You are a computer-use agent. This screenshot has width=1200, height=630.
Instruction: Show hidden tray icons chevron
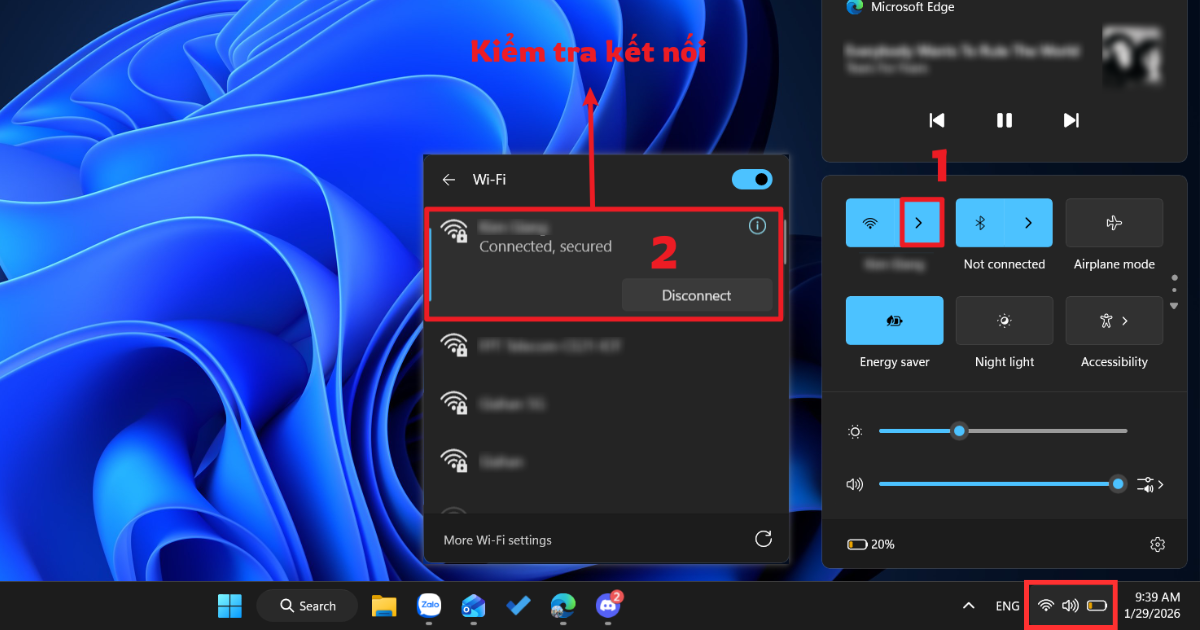tap(967, 605)
